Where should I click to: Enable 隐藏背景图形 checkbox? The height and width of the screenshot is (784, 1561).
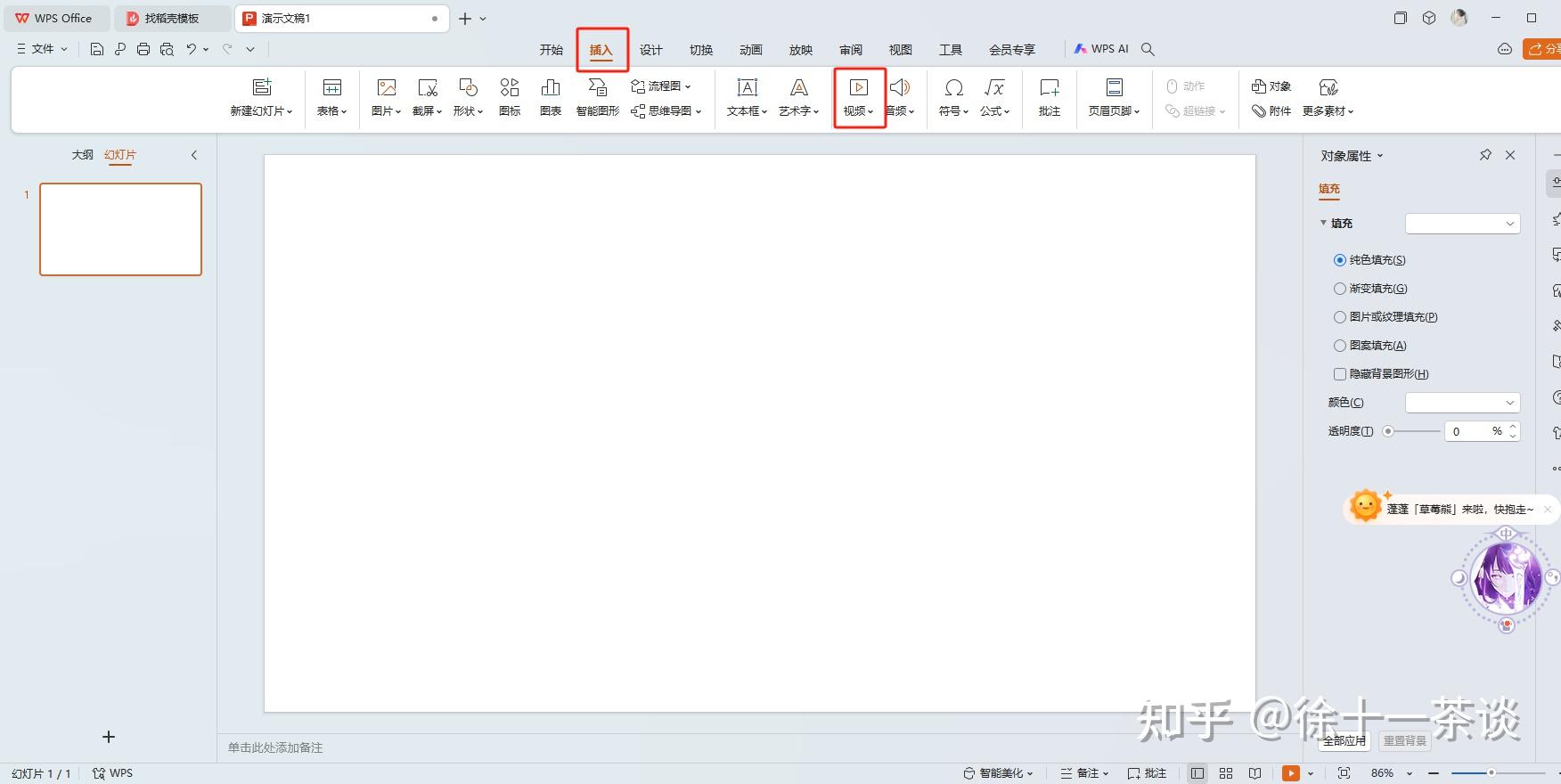1340,374
